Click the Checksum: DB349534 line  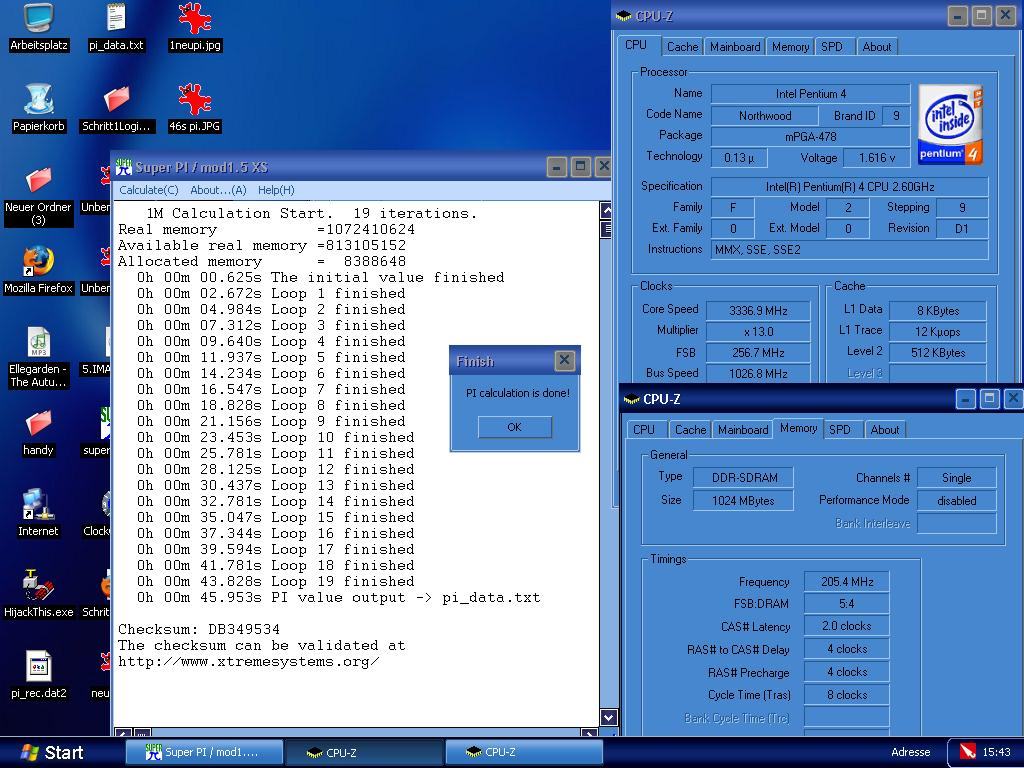[x=199, y=630]
